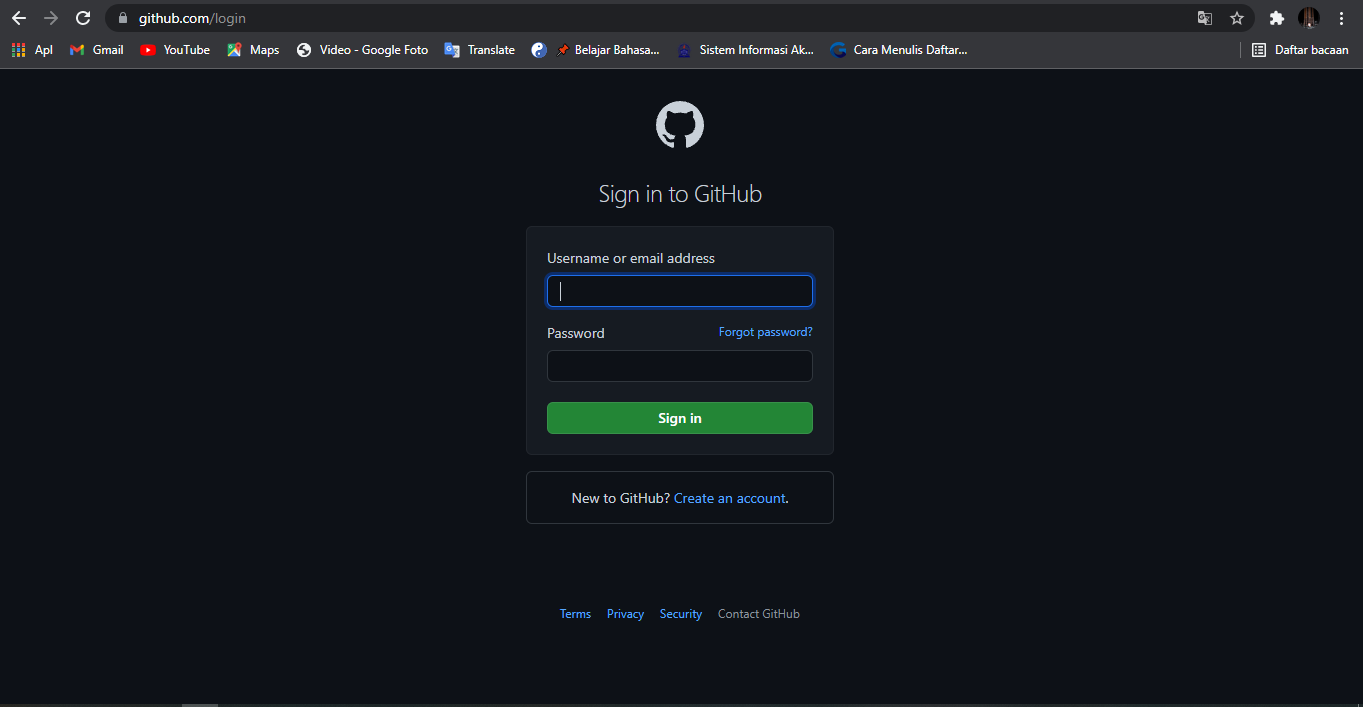Viewport: 1363px width, 707px height.
Task: Click the Forgot password? link
Action: click(766, 332)
